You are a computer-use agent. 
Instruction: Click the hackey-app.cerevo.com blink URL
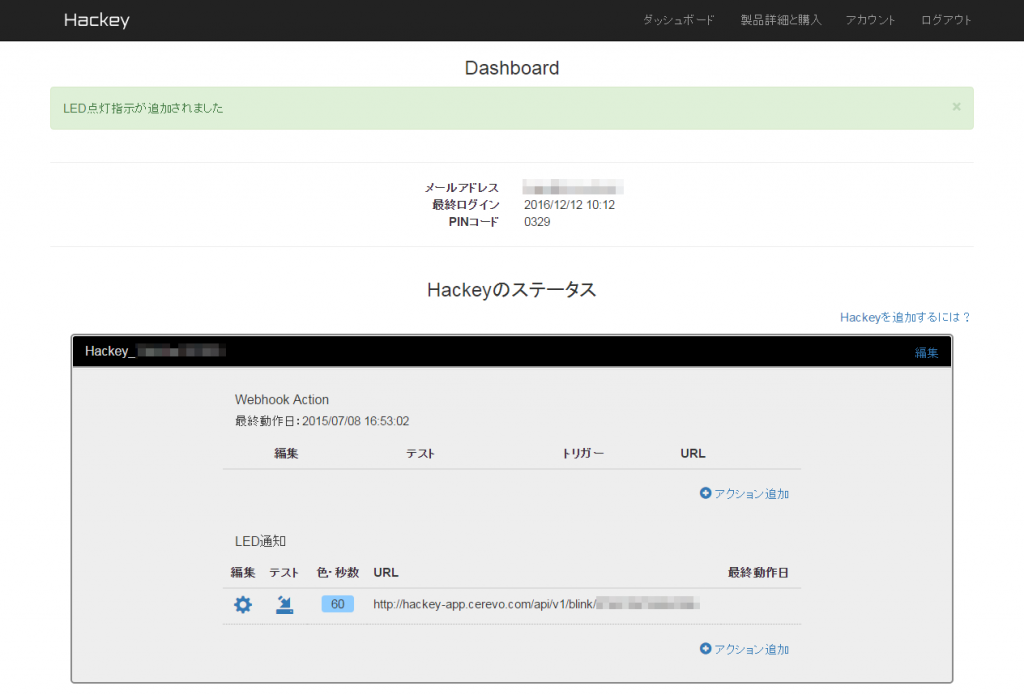click(483, 604)
